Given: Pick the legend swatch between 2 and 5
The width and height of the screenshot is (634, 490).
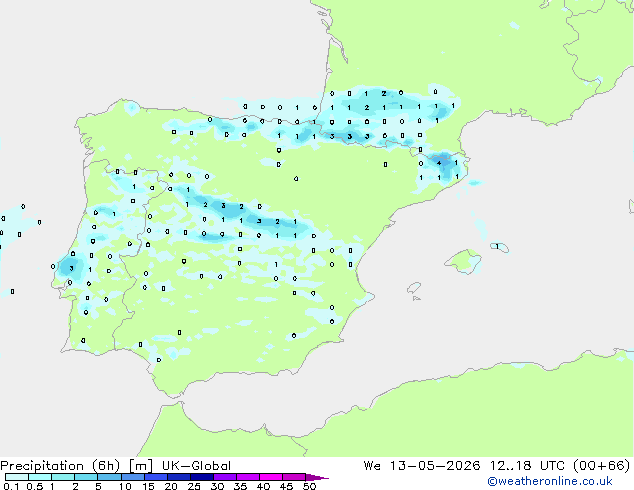Looking at the screenshot, I should coord(86,477).
